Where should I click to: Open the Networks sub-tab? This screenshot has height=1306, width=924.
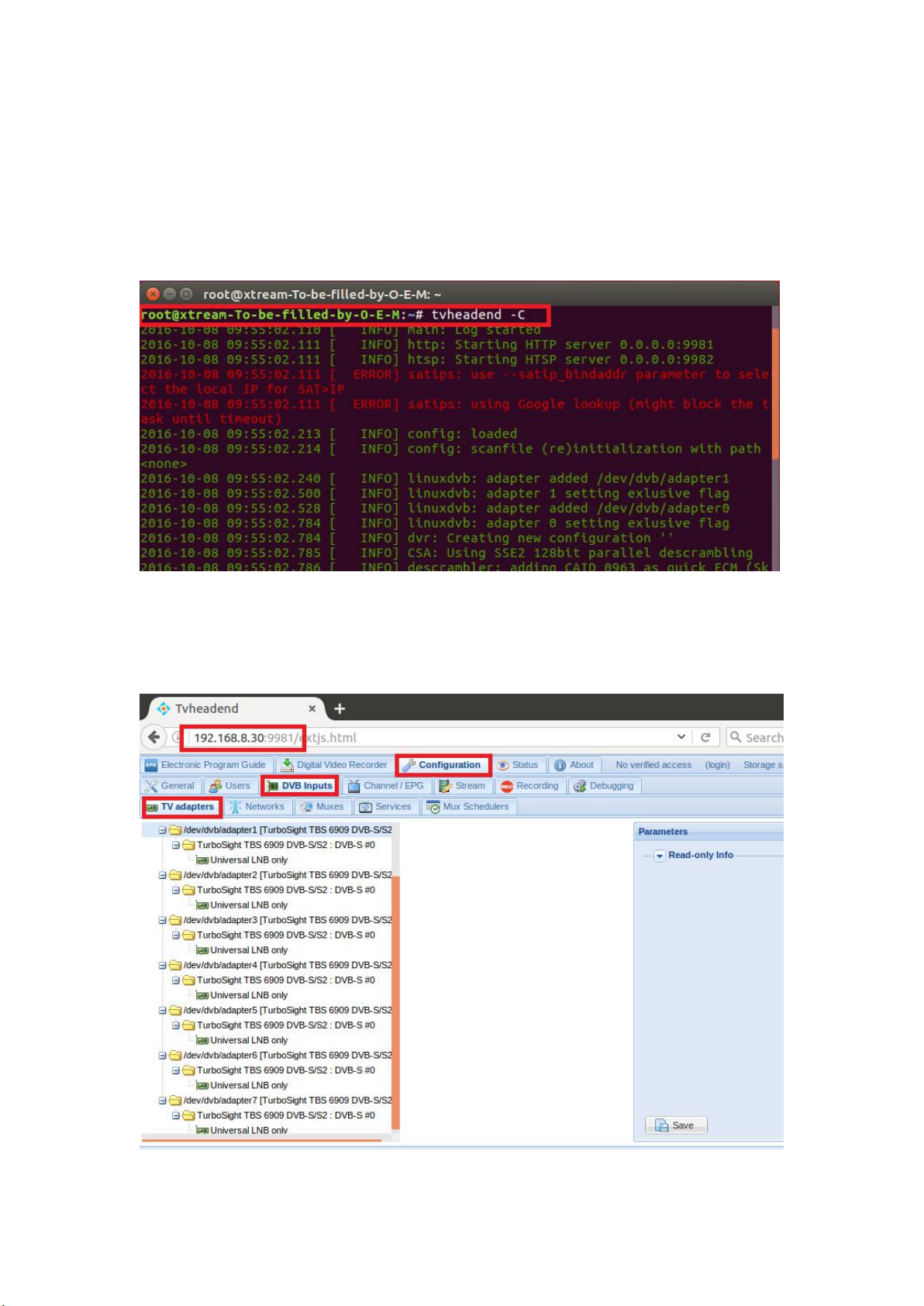[x=257, y=807]
